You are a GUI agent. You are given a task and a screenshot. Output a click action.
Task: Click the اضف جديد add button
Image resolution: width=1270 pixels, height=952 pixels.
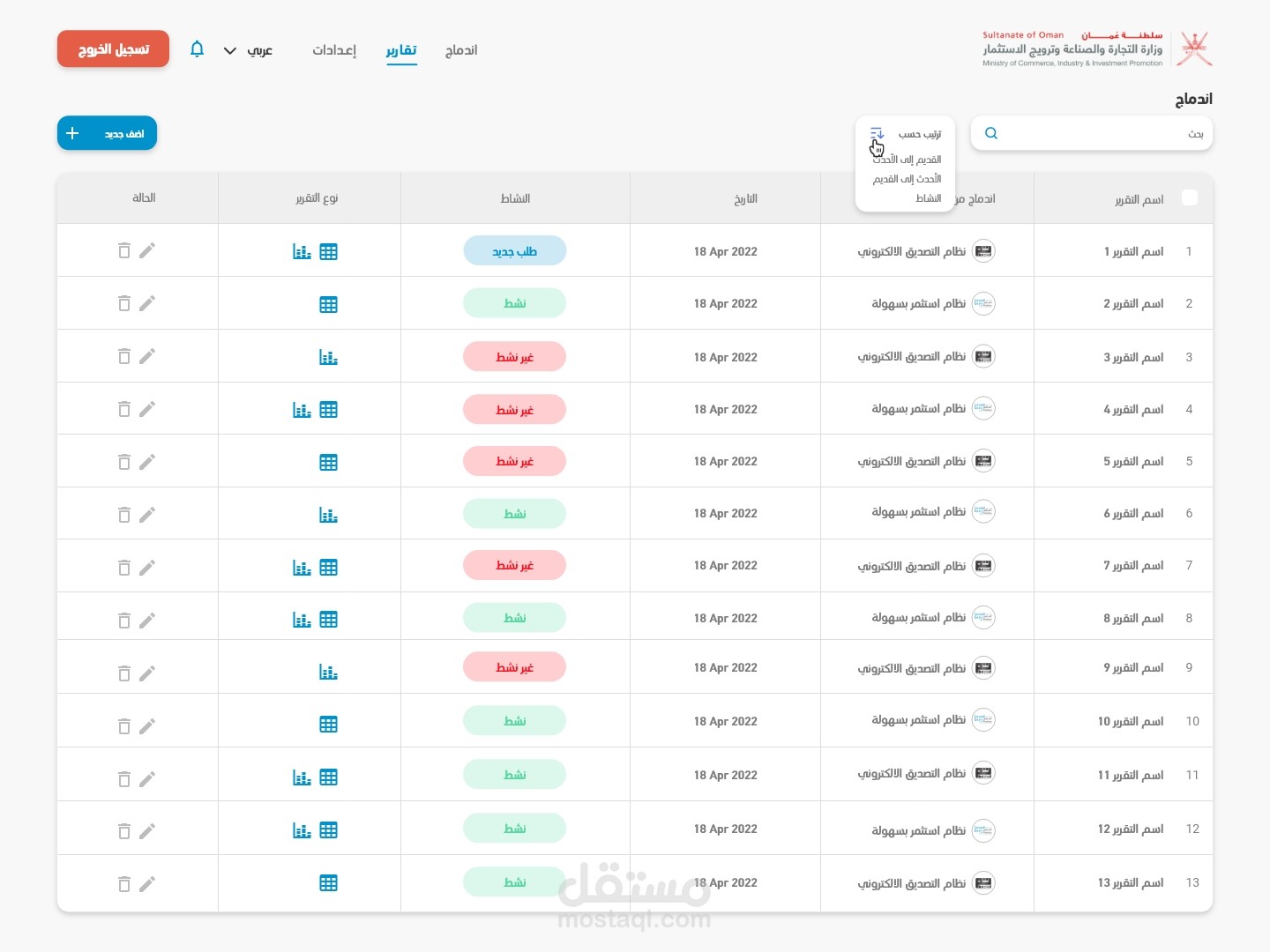[x=107, y=133]
